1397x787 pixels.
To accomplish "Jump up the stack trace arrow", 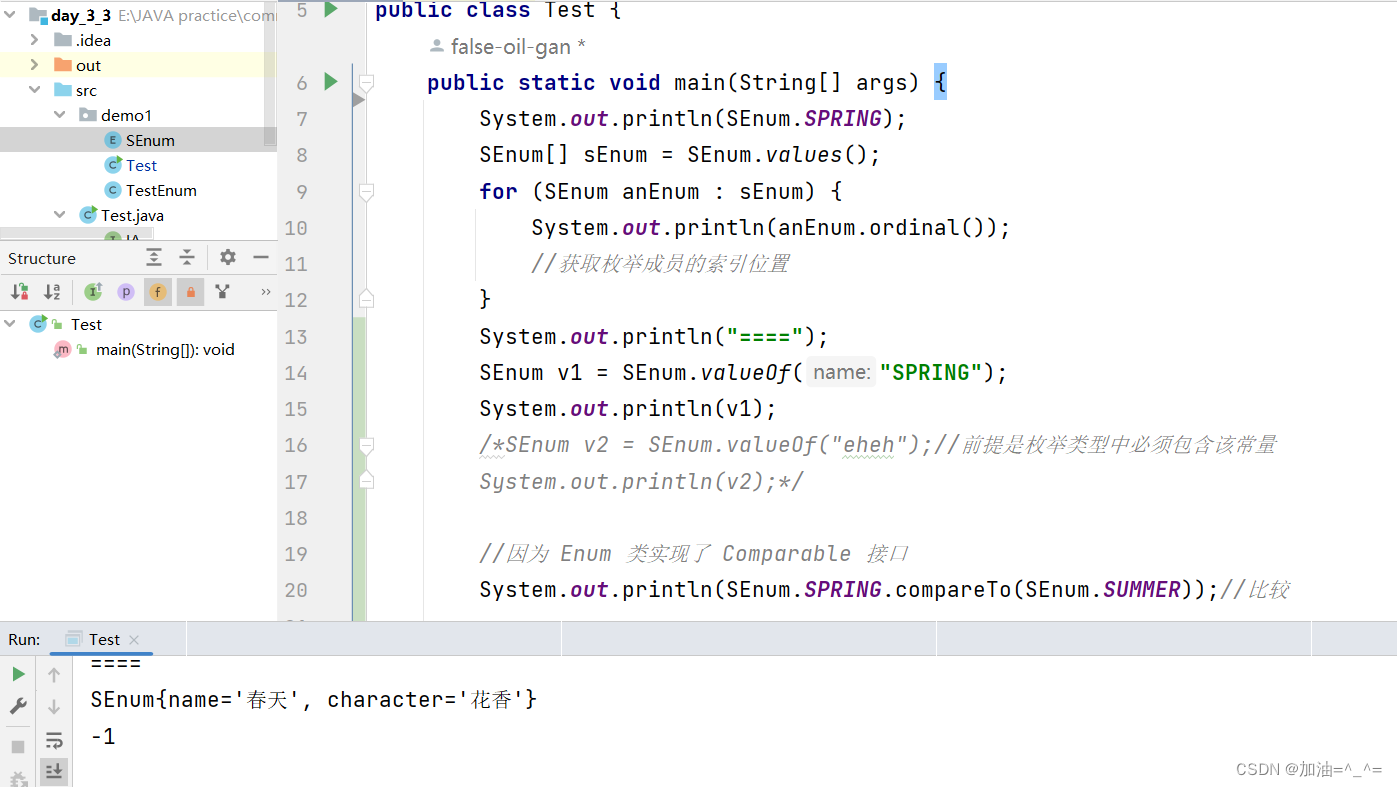I will pyautogui.click(x=54, y=675).
